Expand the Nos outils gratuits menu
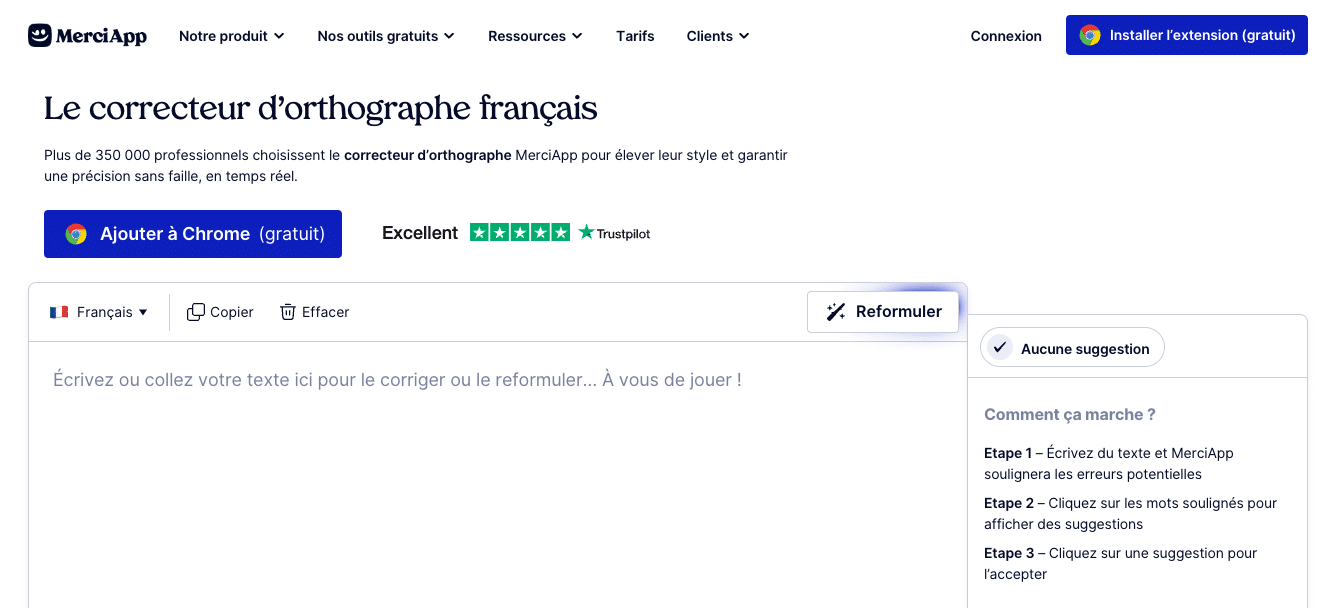1333x608 pixels. click(386, 36)
